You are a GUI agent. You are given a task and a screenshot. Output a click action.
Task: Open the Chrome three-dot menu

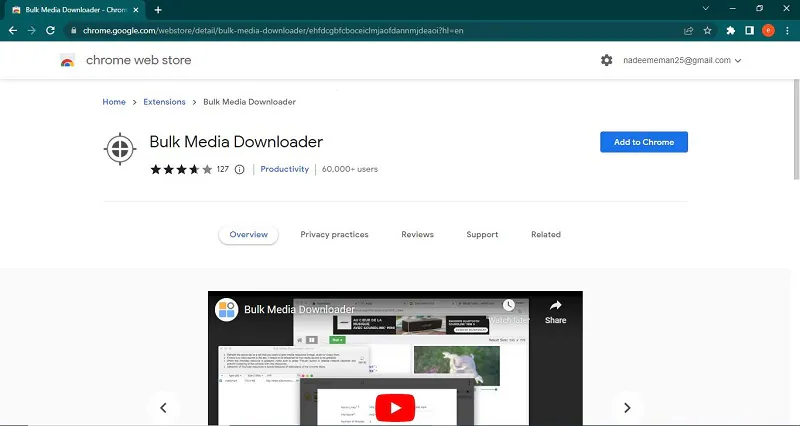(x=787, y=31)
